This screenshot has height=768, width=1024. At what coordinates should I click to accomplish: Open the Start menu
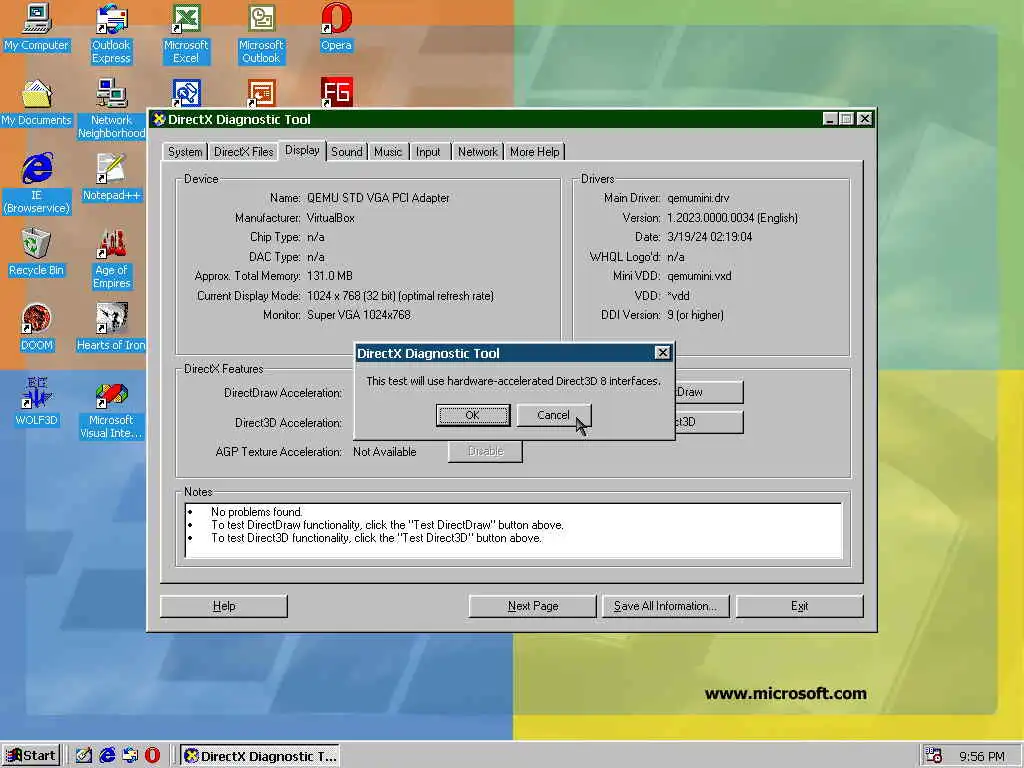31,756
